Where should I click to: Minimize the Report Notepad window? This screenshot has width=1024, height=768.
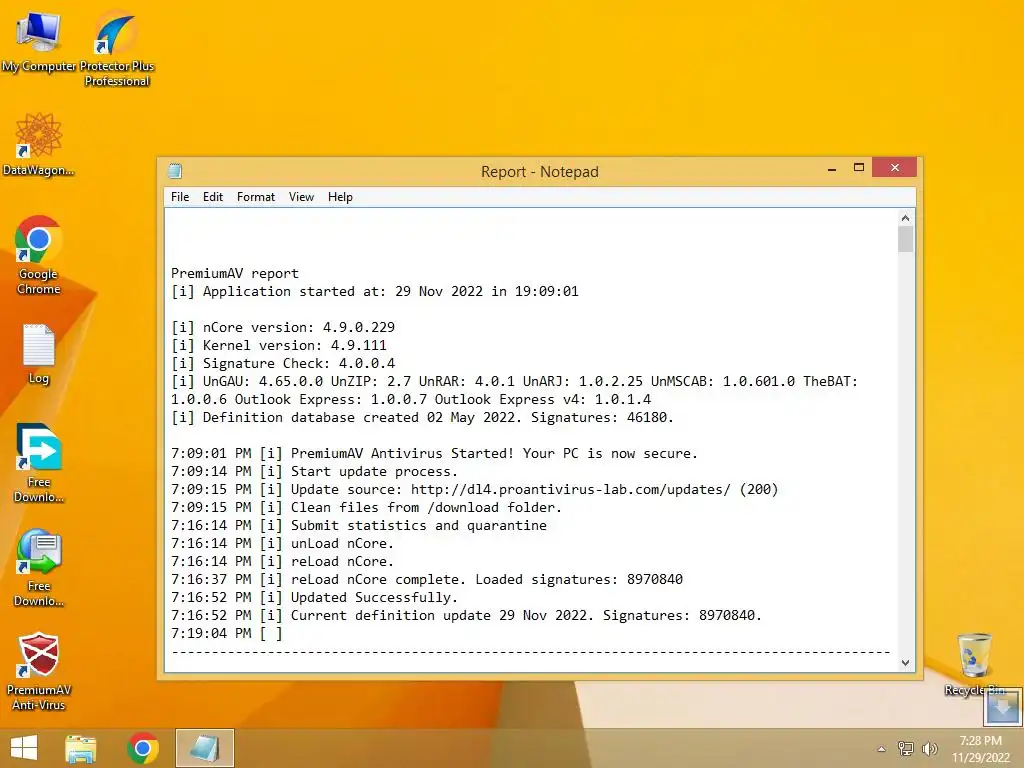832,169
